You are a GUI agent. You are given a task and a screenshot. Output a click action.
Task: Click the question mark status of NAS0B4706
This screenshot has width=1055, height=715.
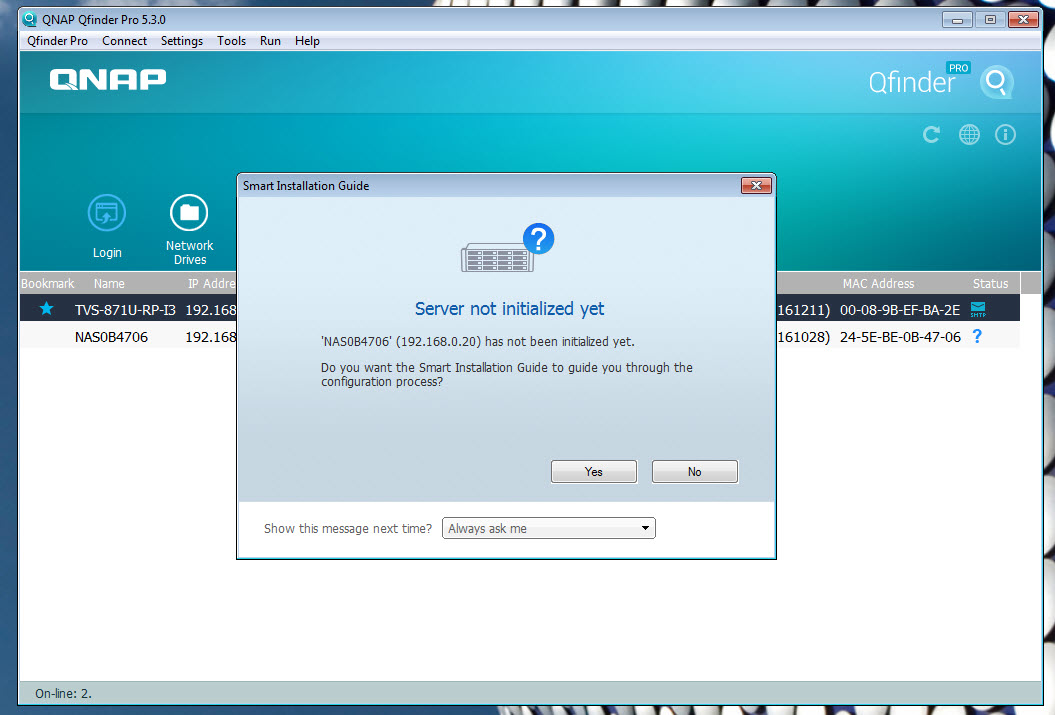(x=977, y=336)
